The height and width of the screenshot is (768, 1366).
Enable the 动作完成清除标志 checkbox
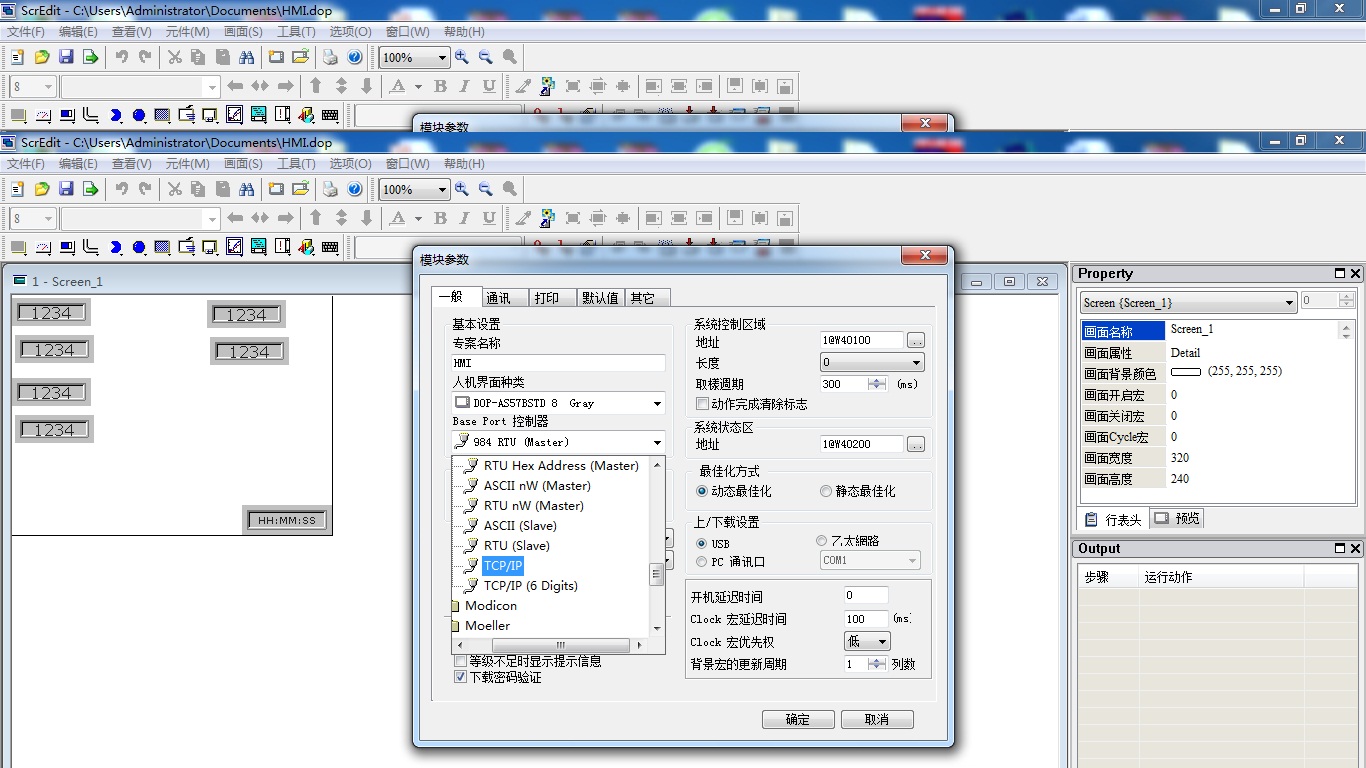(702, 404)
